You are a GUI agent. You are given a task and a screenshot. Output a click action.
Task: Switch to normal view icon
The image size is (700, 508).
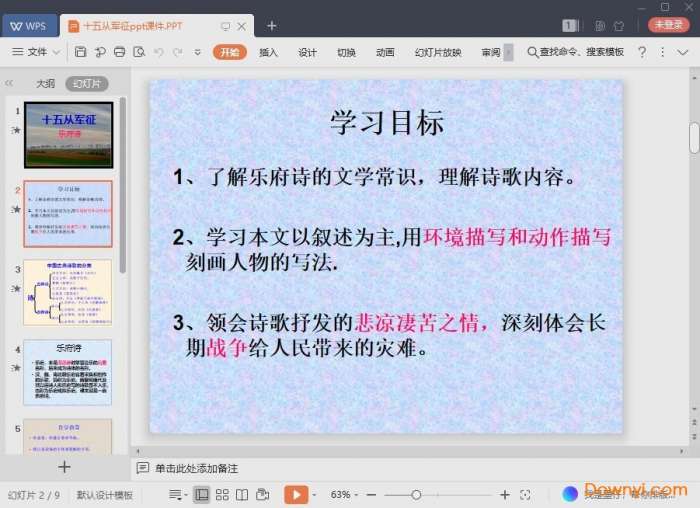pyautogui.click(x=202, y=495)
